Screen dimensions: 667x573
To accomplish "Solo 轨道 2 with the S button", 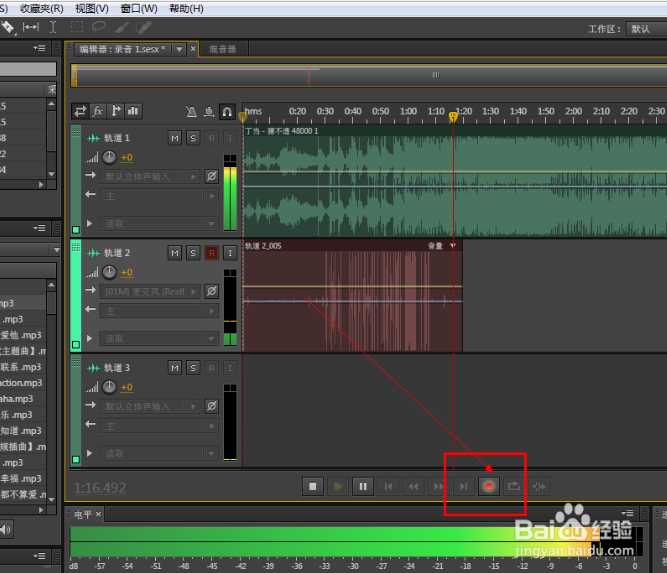I will [193, 253].
